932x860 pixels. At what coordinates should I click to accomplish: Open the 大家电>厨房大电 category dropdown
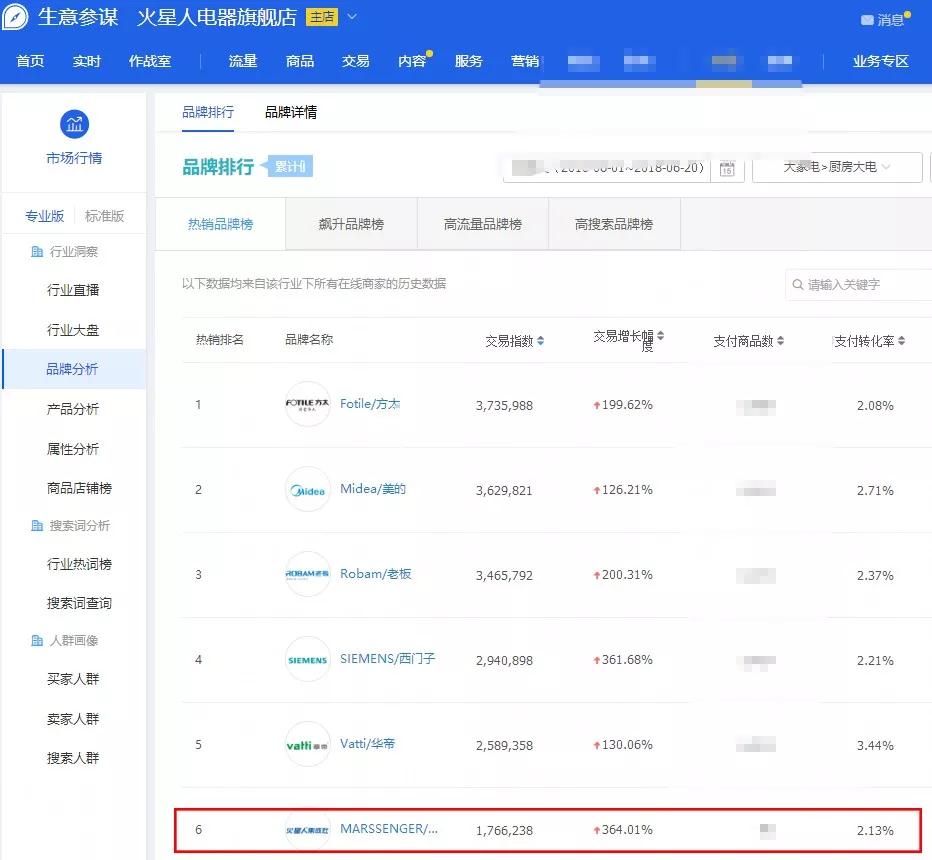pyautogui.click(x=837, y=167)
